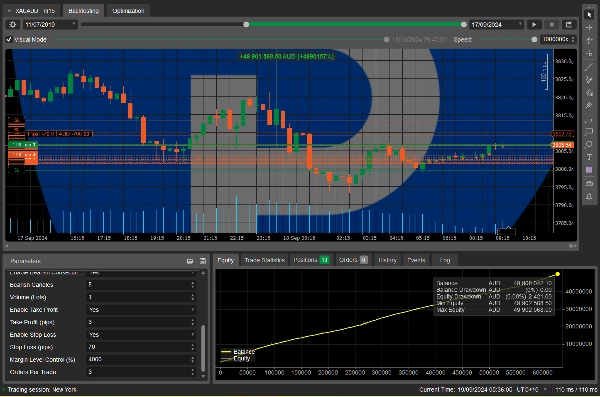Switch to the Optimization tab

pyautogui.click(x=128, y=11)
